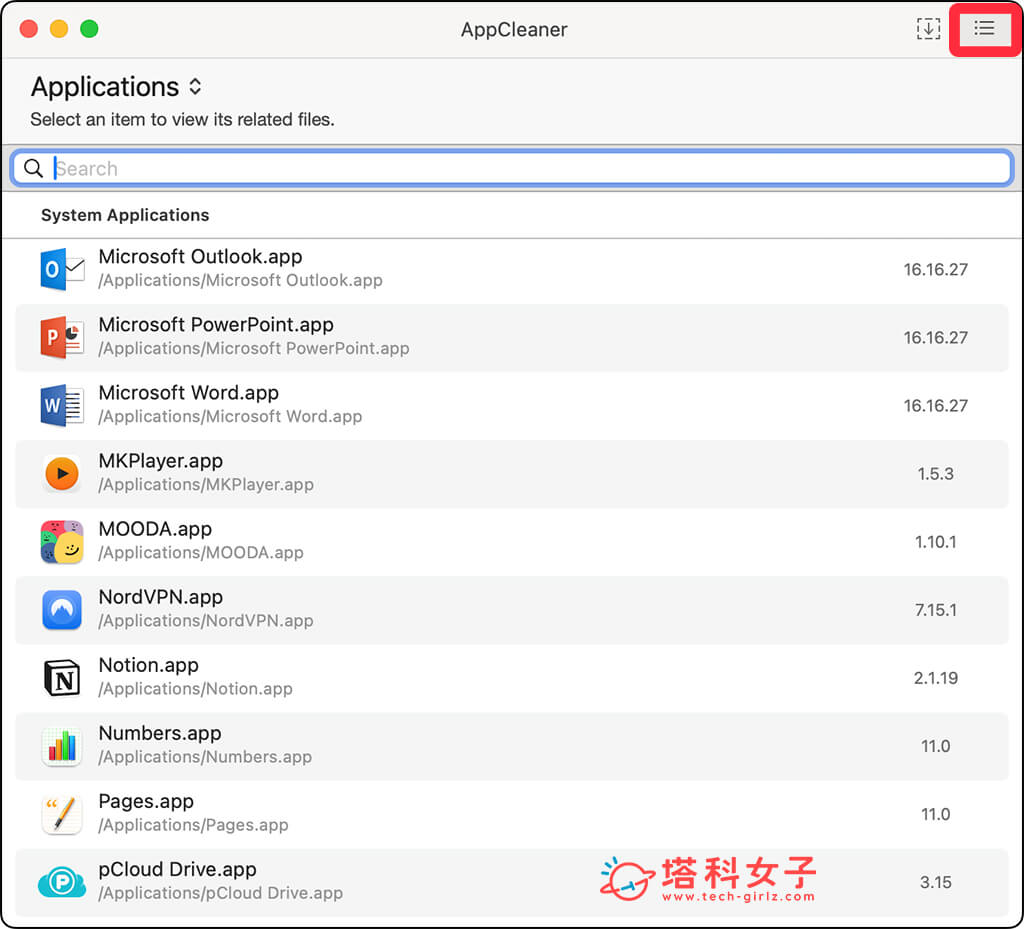Select the Microsoft Word icon
The width and height of the screenshot is (1024, 929).
tap(62, 405)
